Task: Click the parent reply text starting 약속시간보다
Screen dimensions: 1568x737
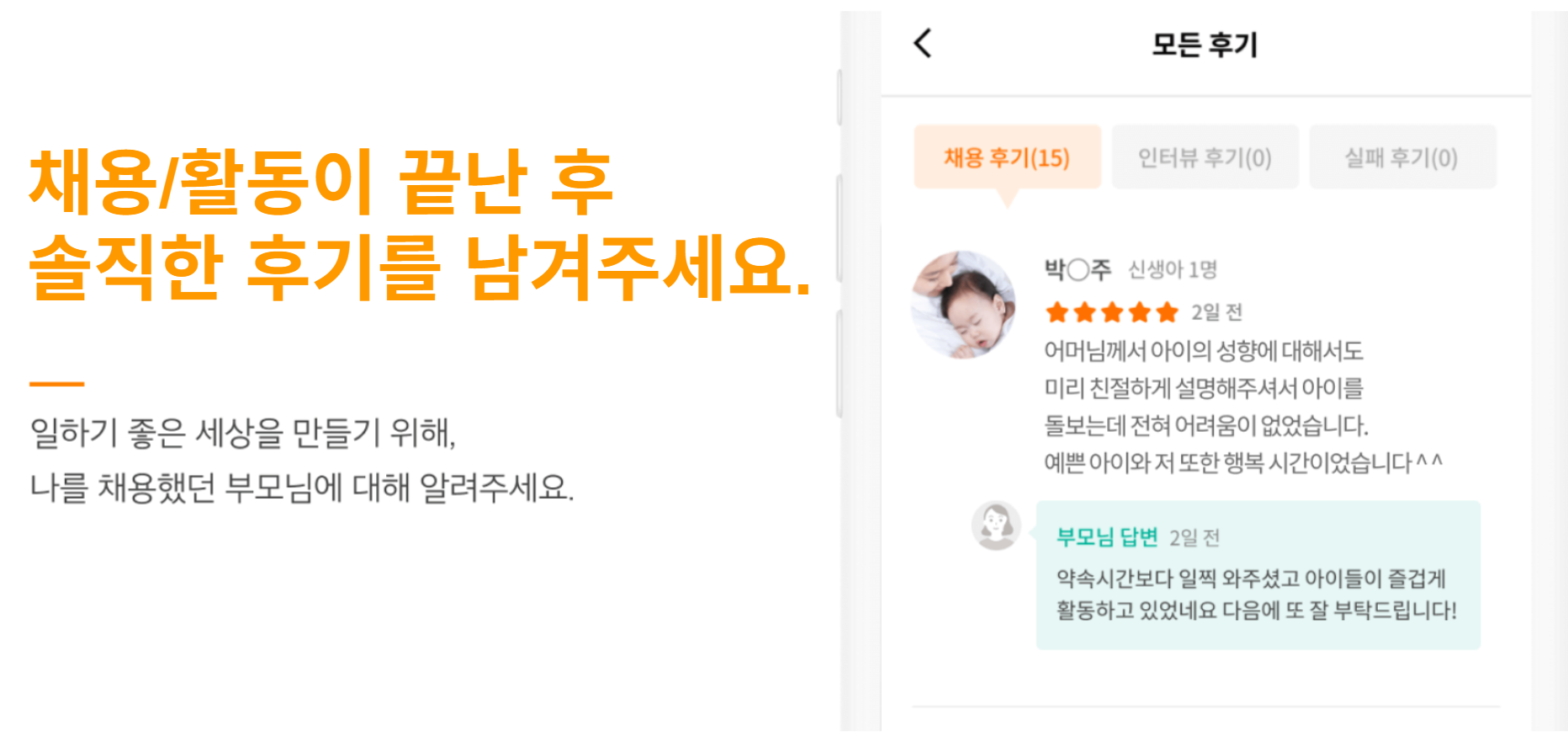Action: pos(1250,578)
